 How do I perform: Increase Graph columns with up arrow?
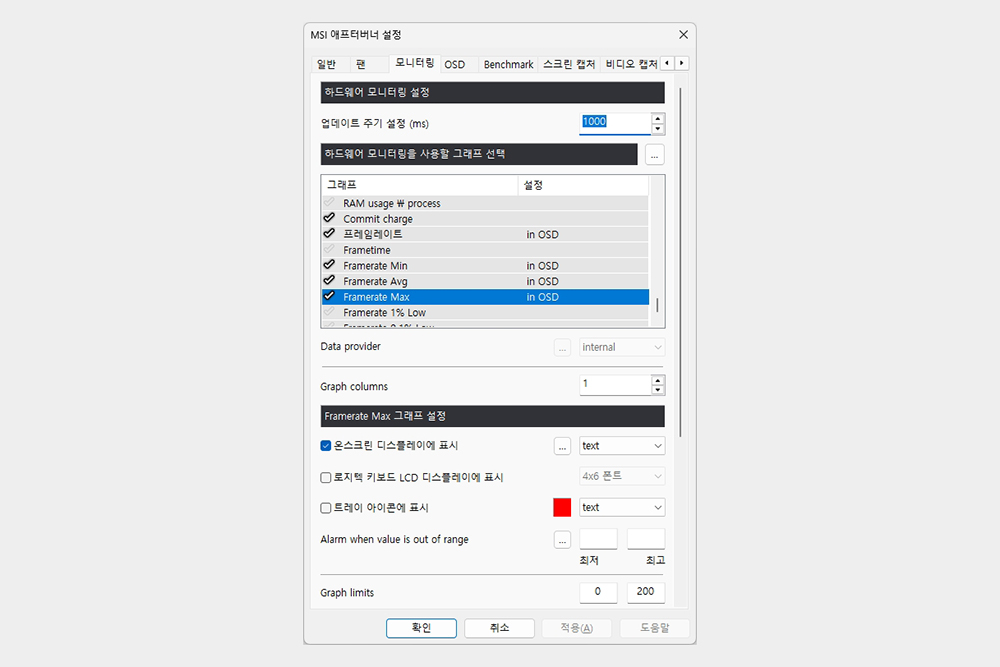(x=658, y=380)
